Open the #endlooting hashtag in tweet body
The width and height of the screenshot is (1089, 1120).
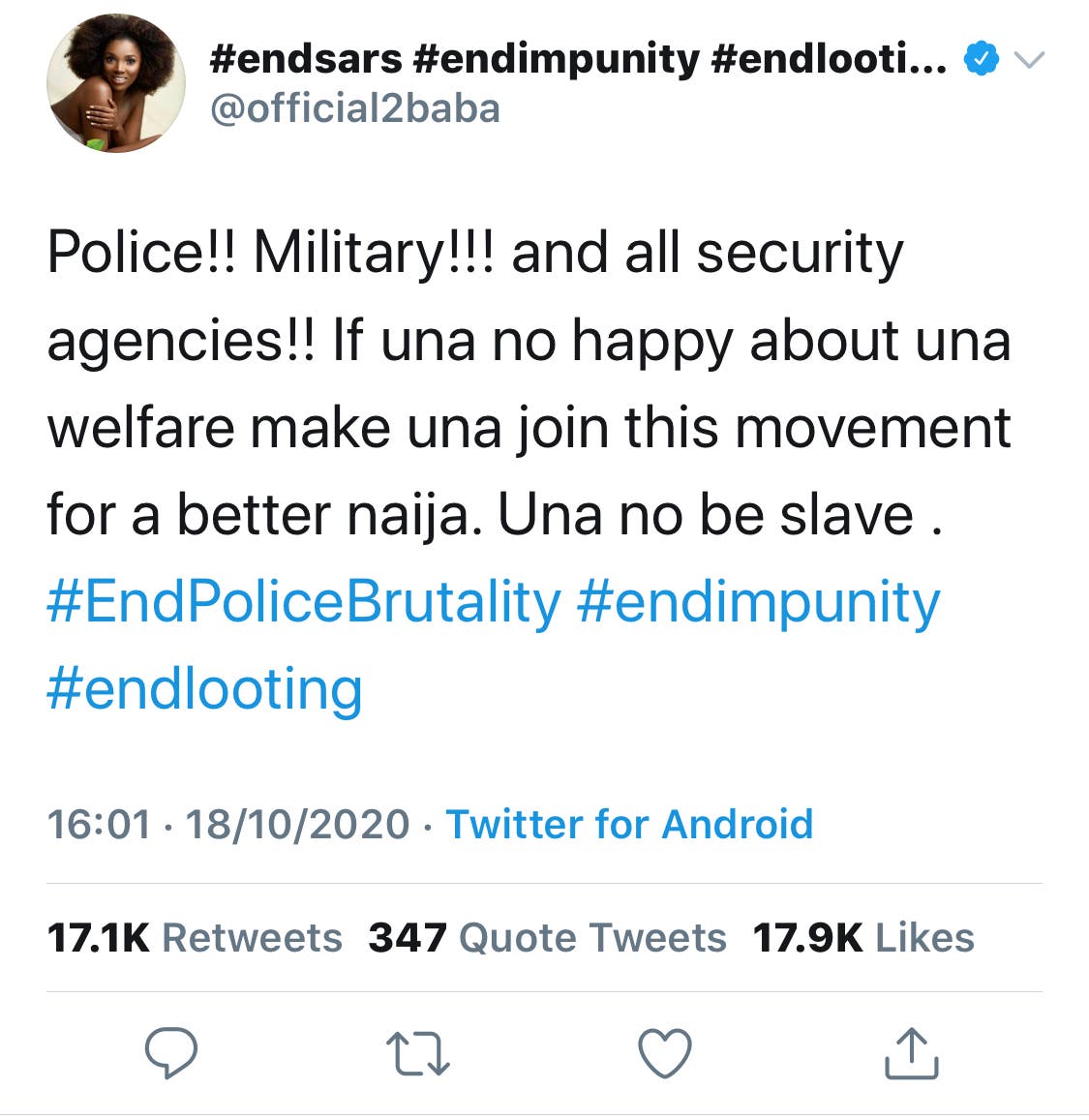[x=204, y=689]
